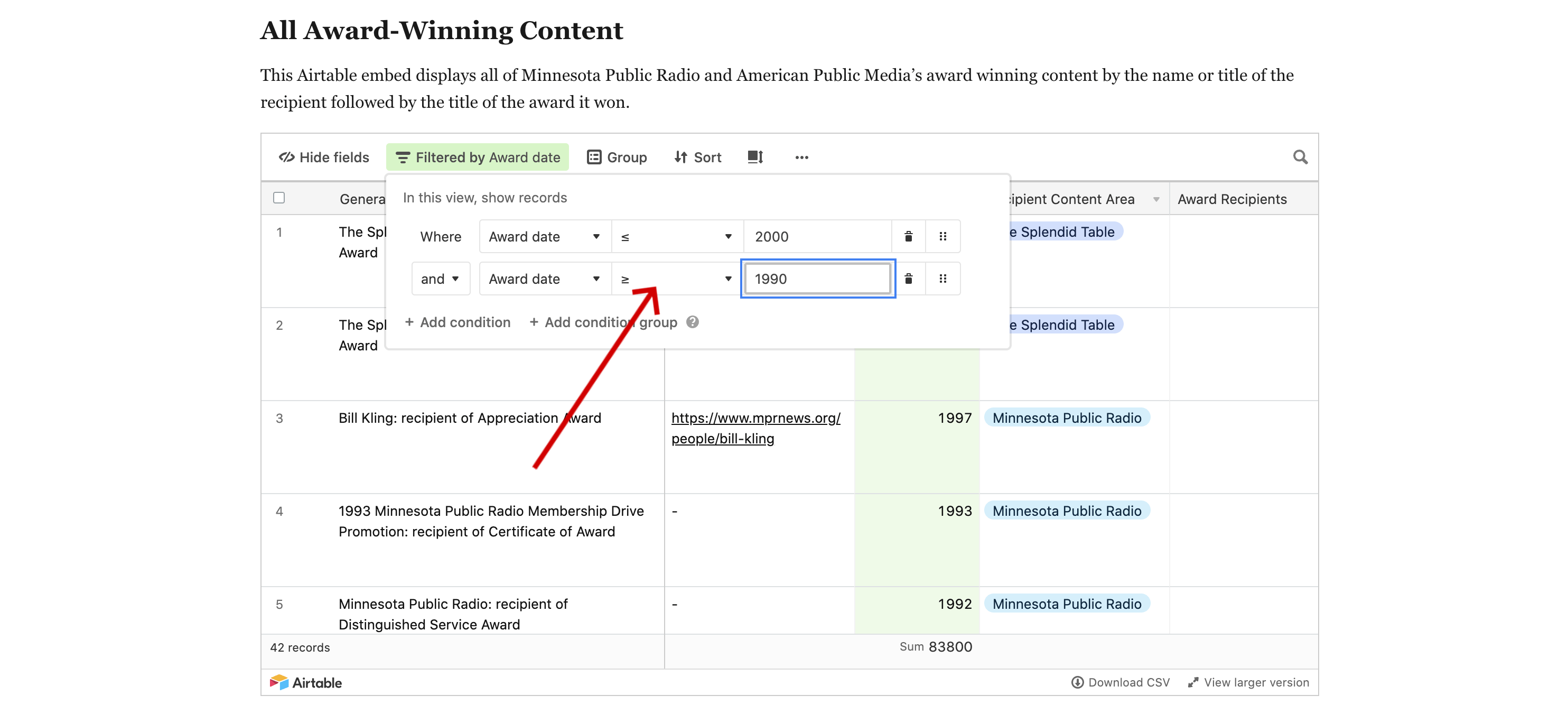
Task: Delete the first Award date condition
Action: point(908,236)
